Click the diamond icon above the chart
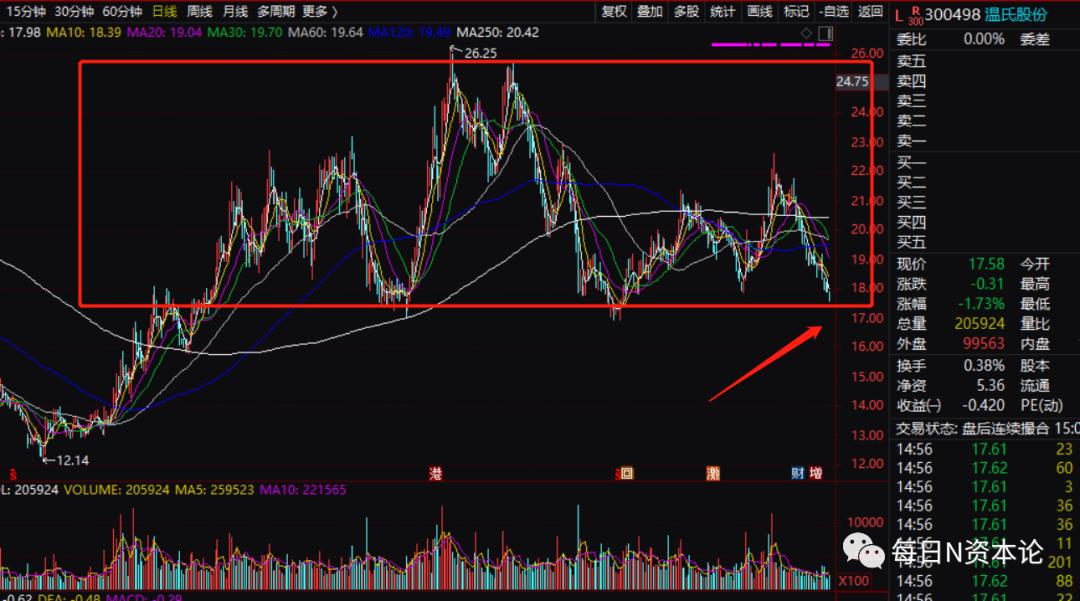Viewport: 1080px width, 601px height. coord(807,33)
